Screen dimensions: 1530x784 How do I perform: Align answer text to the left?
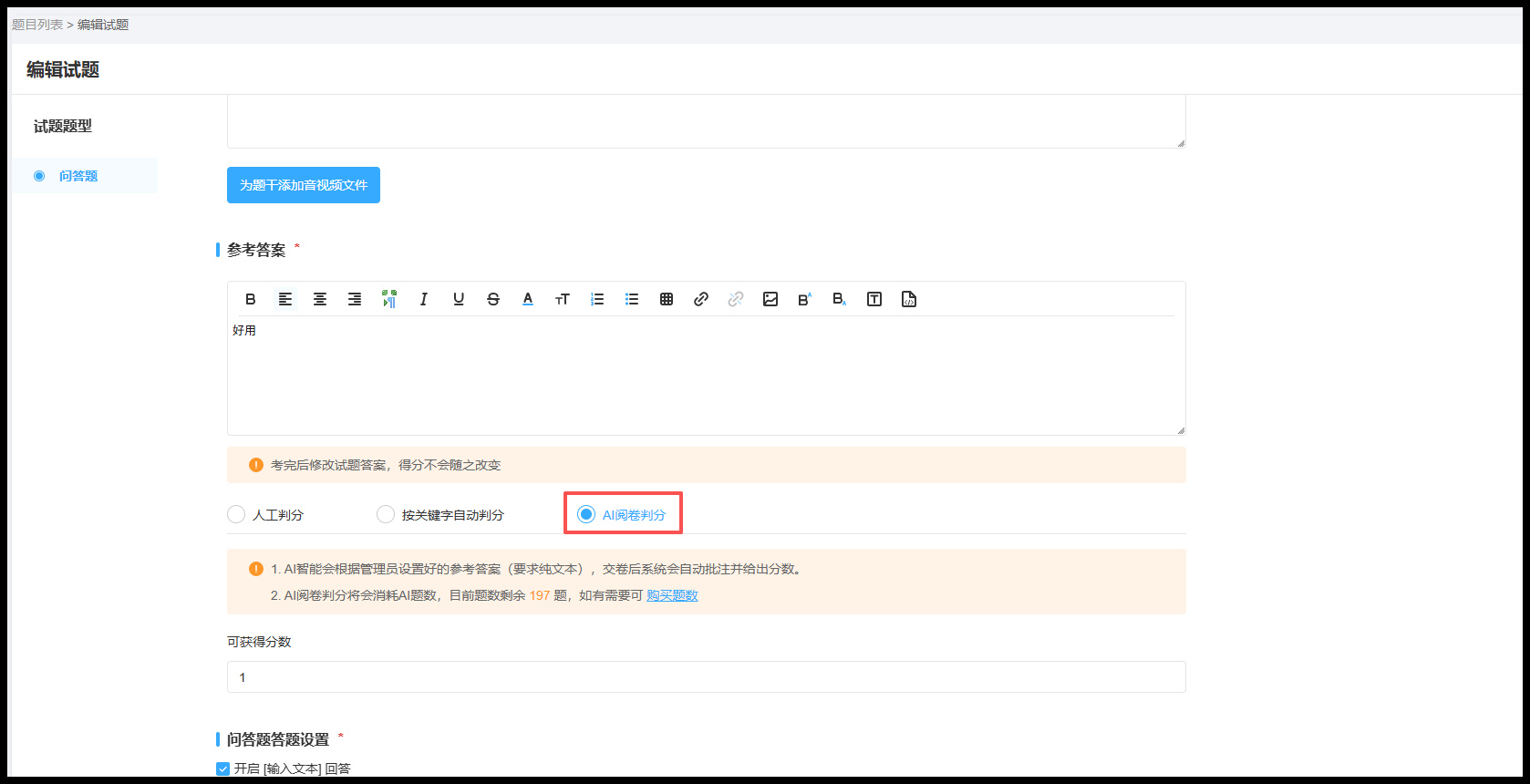coord(285,299)
